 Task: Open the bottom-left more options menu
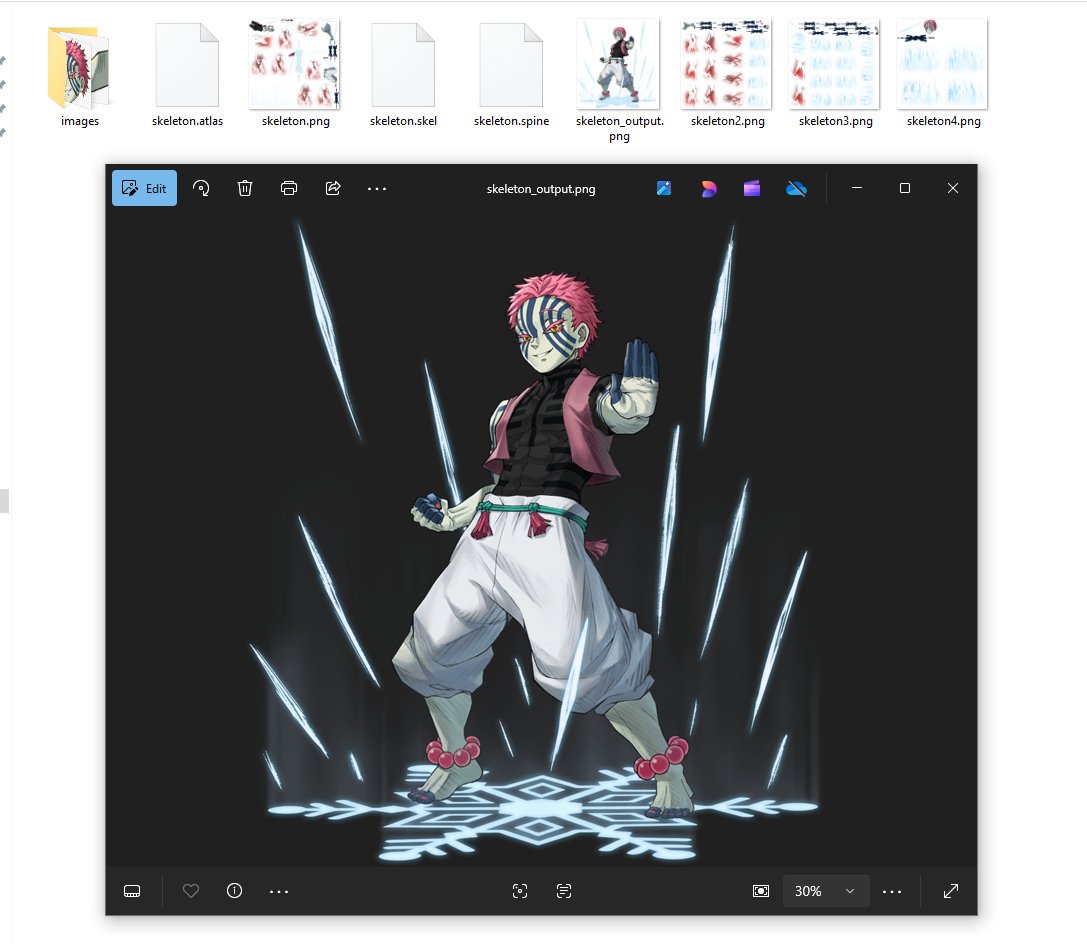[279, 891]
